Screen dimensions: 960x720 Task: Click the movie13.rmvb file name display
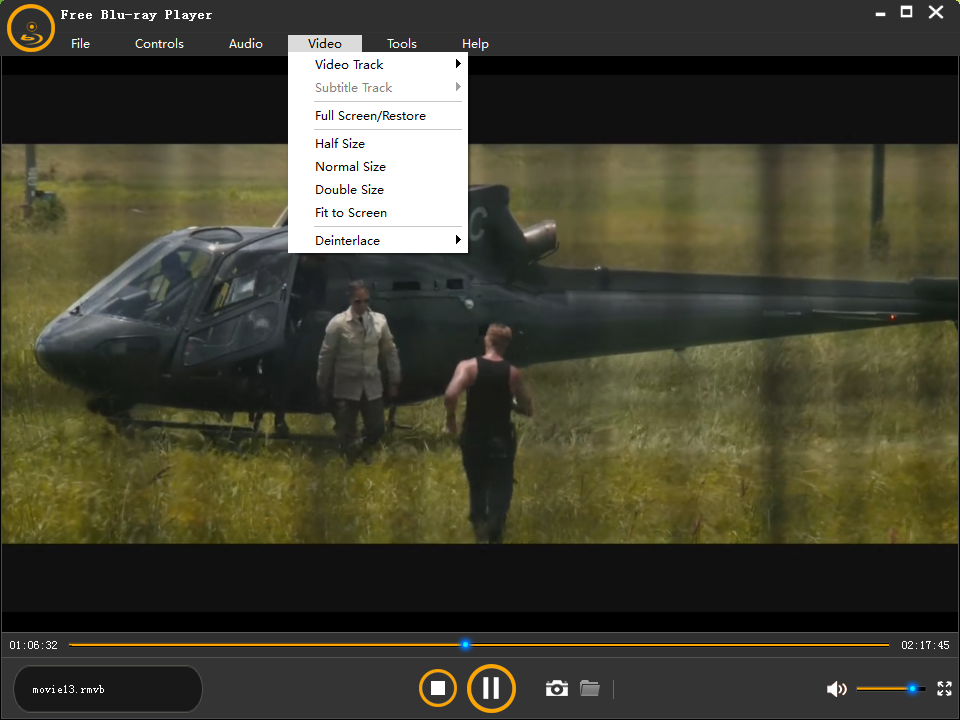click(108, 689)
